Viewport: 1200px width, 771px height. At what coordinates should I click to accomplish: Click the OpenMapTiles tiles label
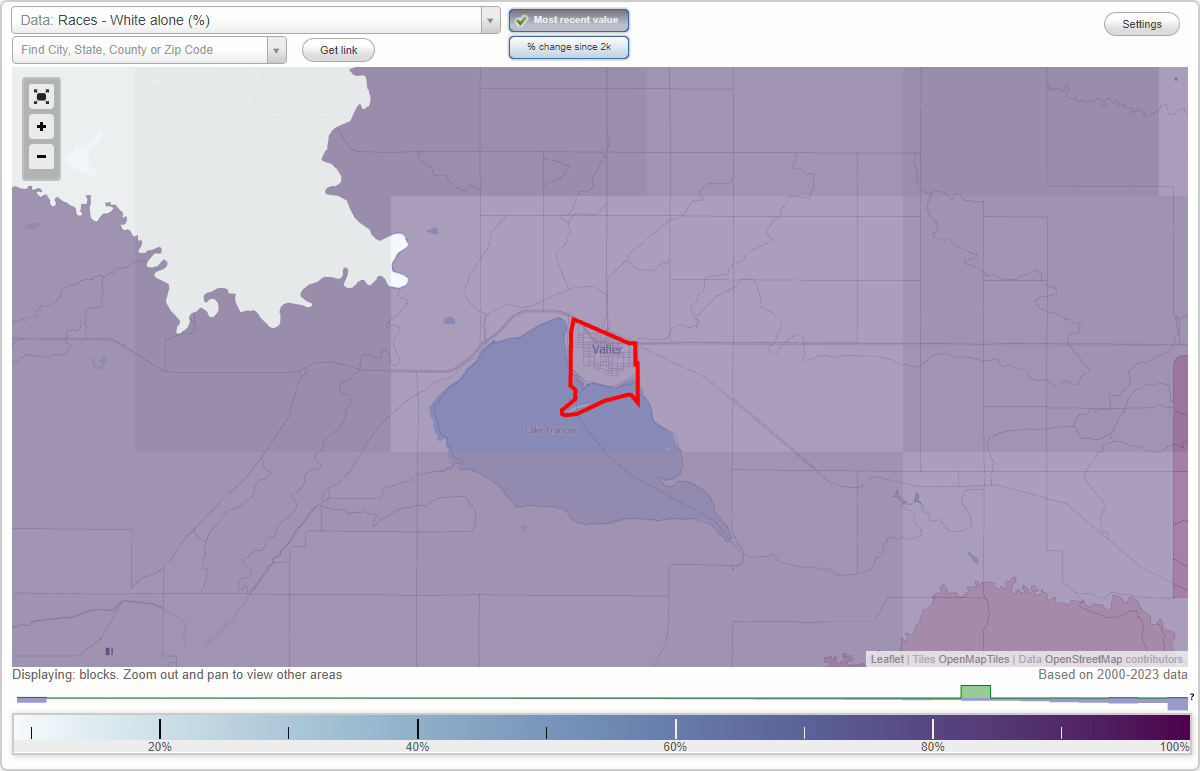[x=975, y=659]
